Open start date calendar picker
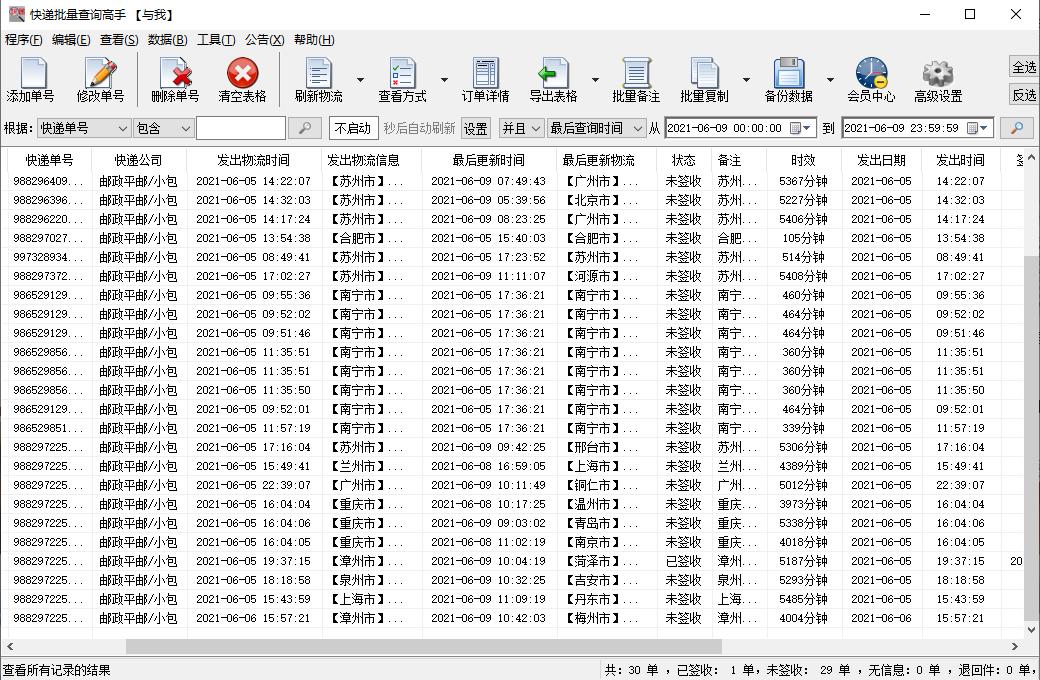The width and height of the screenshot is (1040, 680). point(801,128)
